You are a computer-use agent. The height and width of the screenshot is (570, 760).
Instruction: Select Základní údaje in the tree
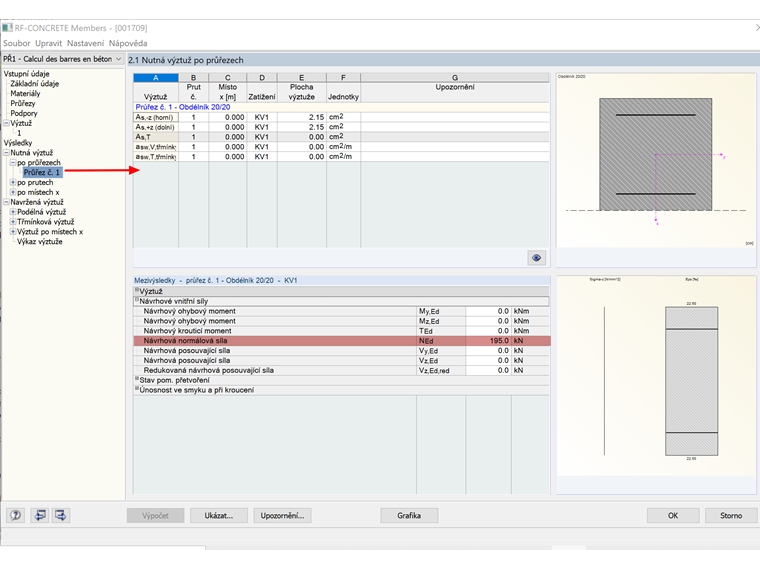coord(35,84)
